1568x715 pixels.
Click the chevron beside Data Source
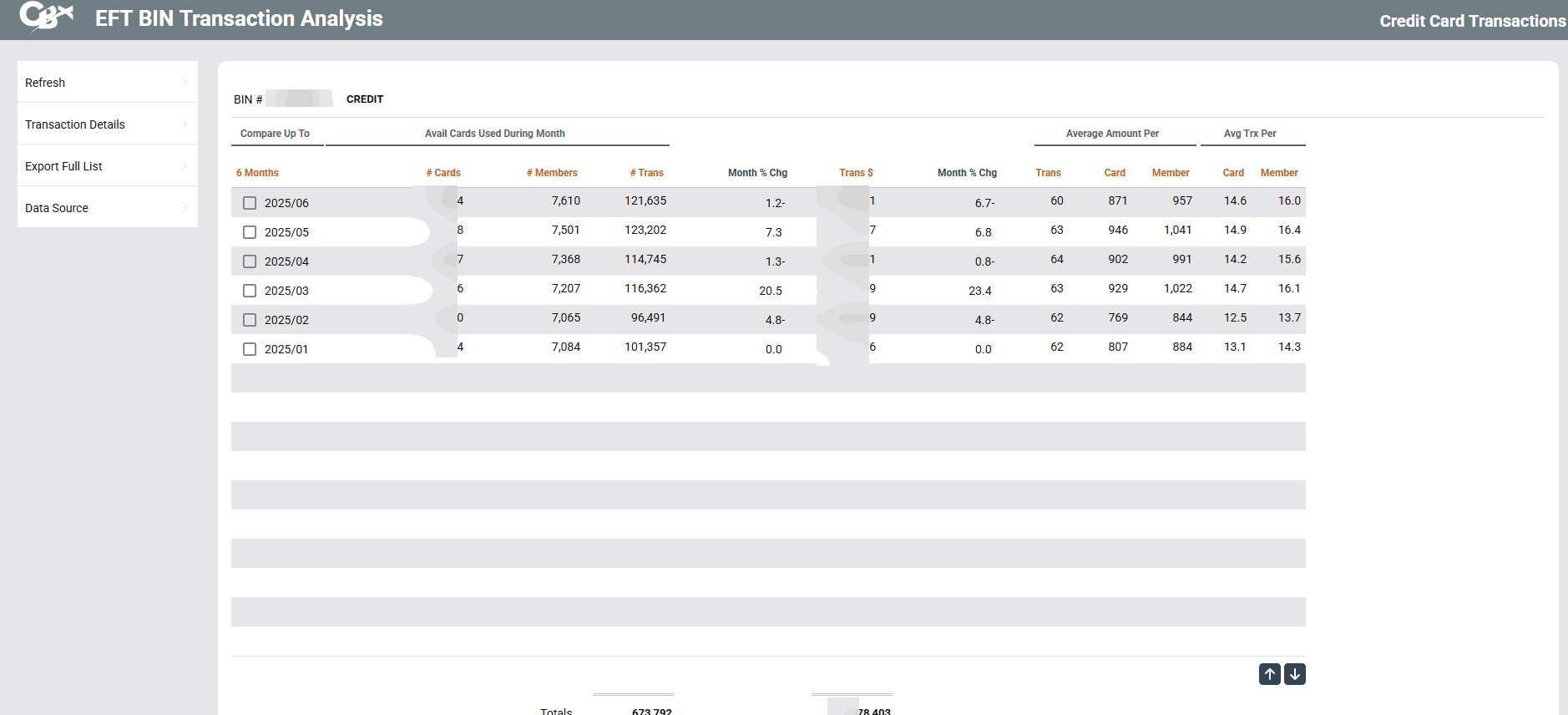click(x=185, y=207)
